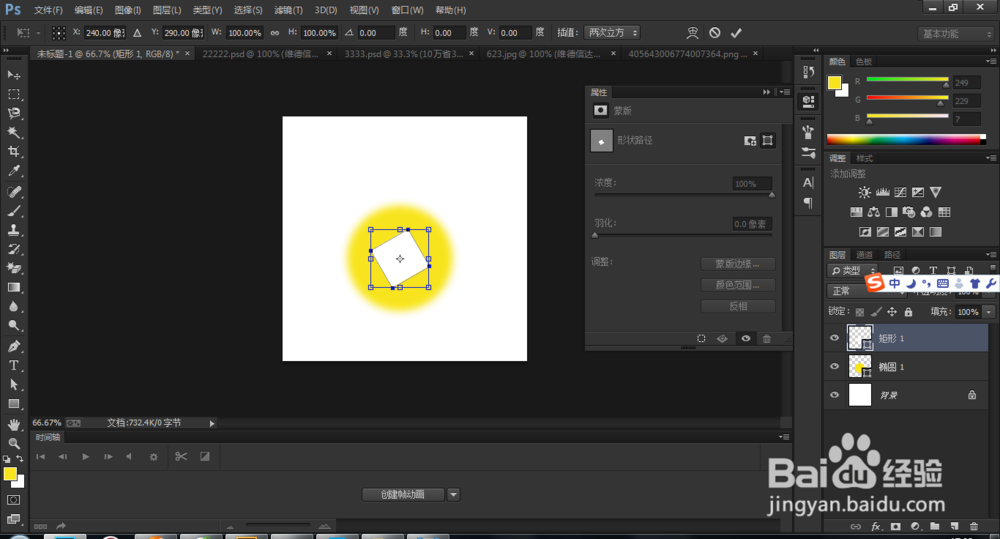The height and width of the screenshot is (539, 1000).
Task: Click the 颜色范围... button
Action: pyautogui.click(x=738, y=285)
